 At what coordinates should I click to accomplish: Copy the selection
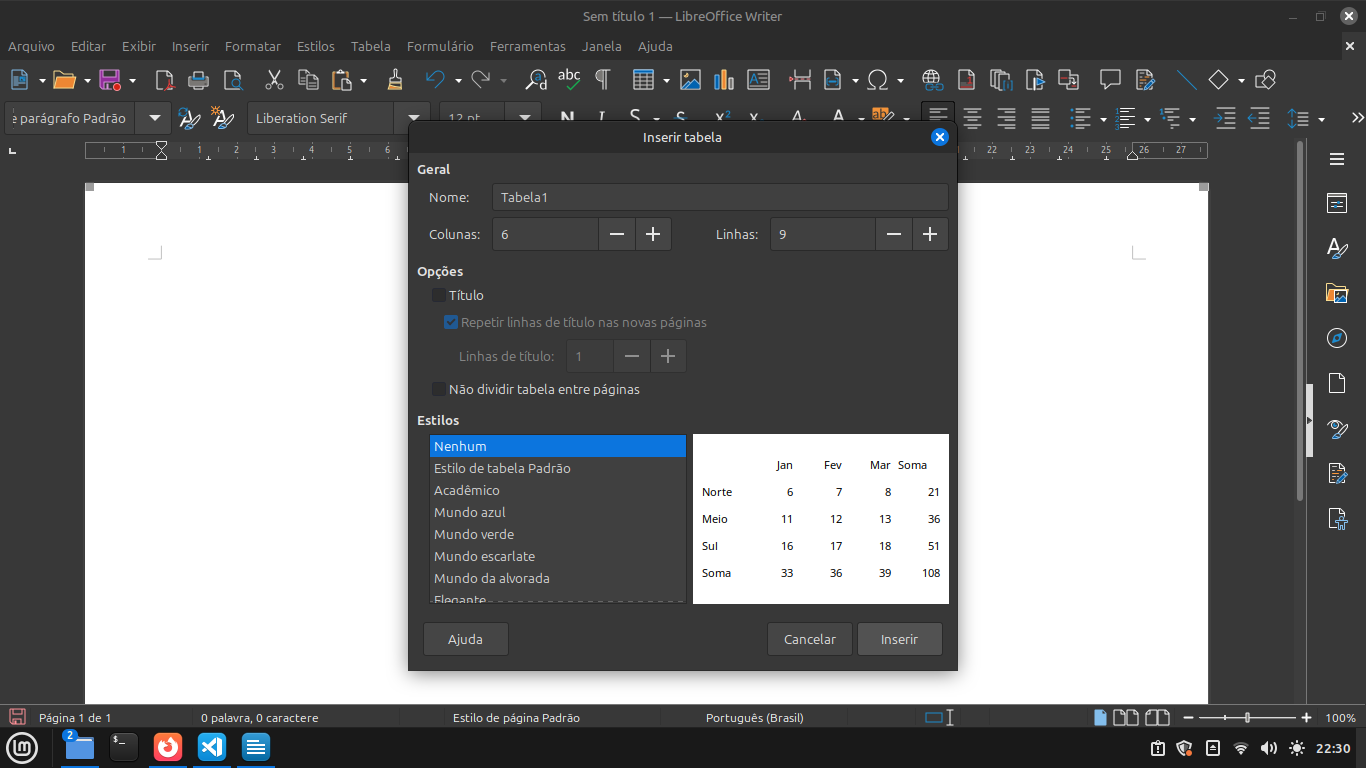pos(308,80)
